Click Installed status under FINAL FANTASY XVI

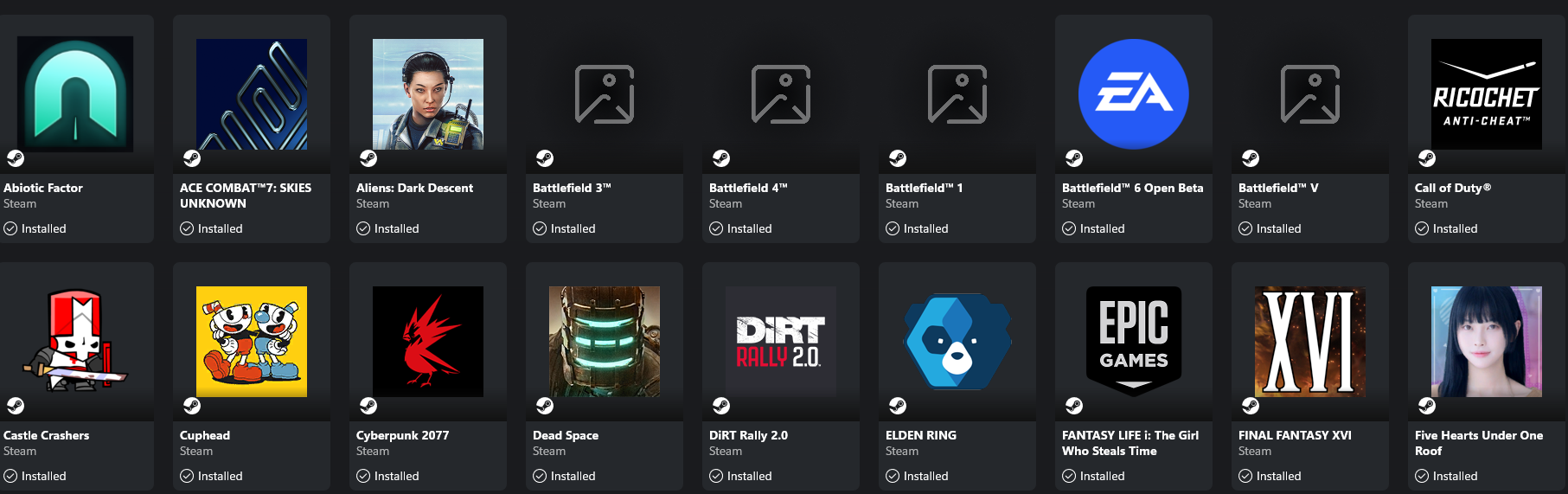pyautogui.click(x=1270, y=476)
